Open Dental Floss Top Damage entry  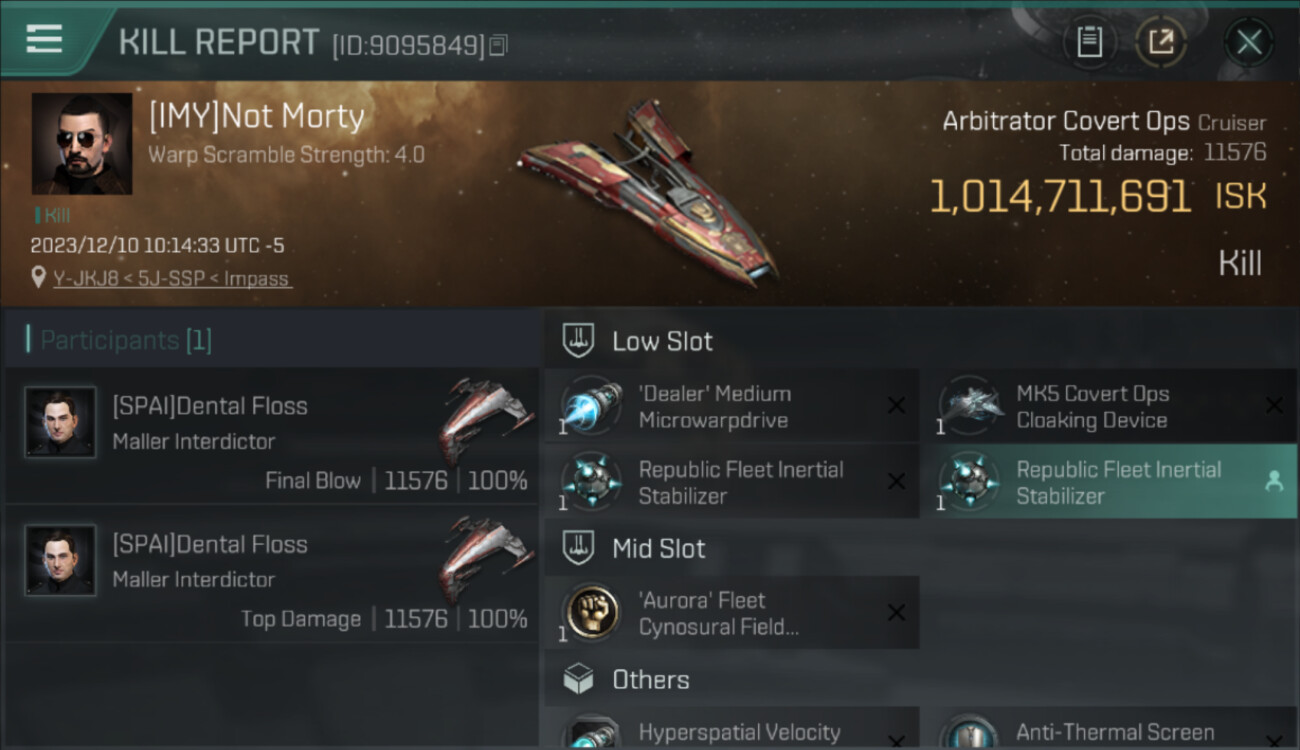click(272, 574)
